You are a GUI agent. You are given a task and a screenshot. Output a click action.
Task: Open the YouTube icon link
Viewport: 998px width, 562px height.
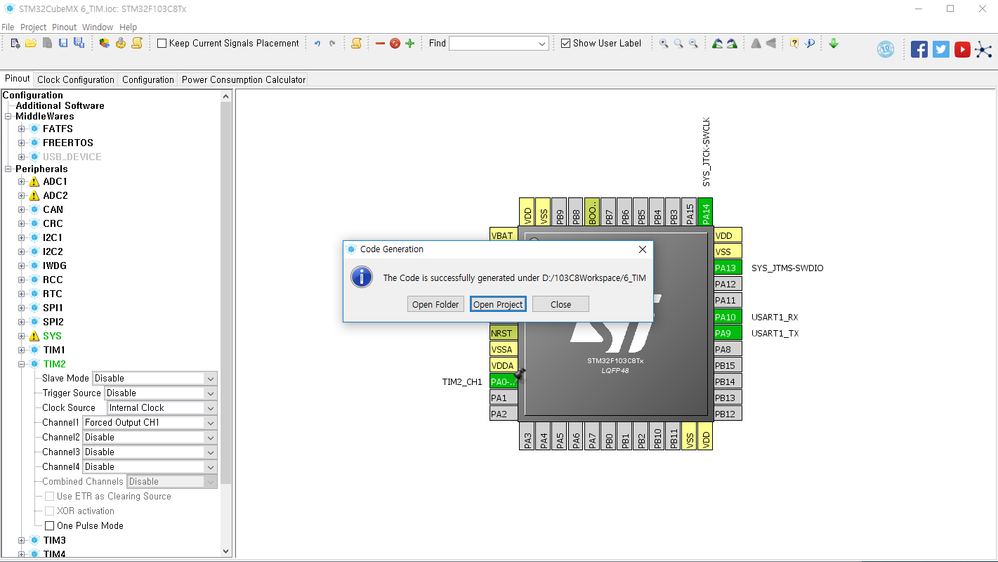pos(962,49)
